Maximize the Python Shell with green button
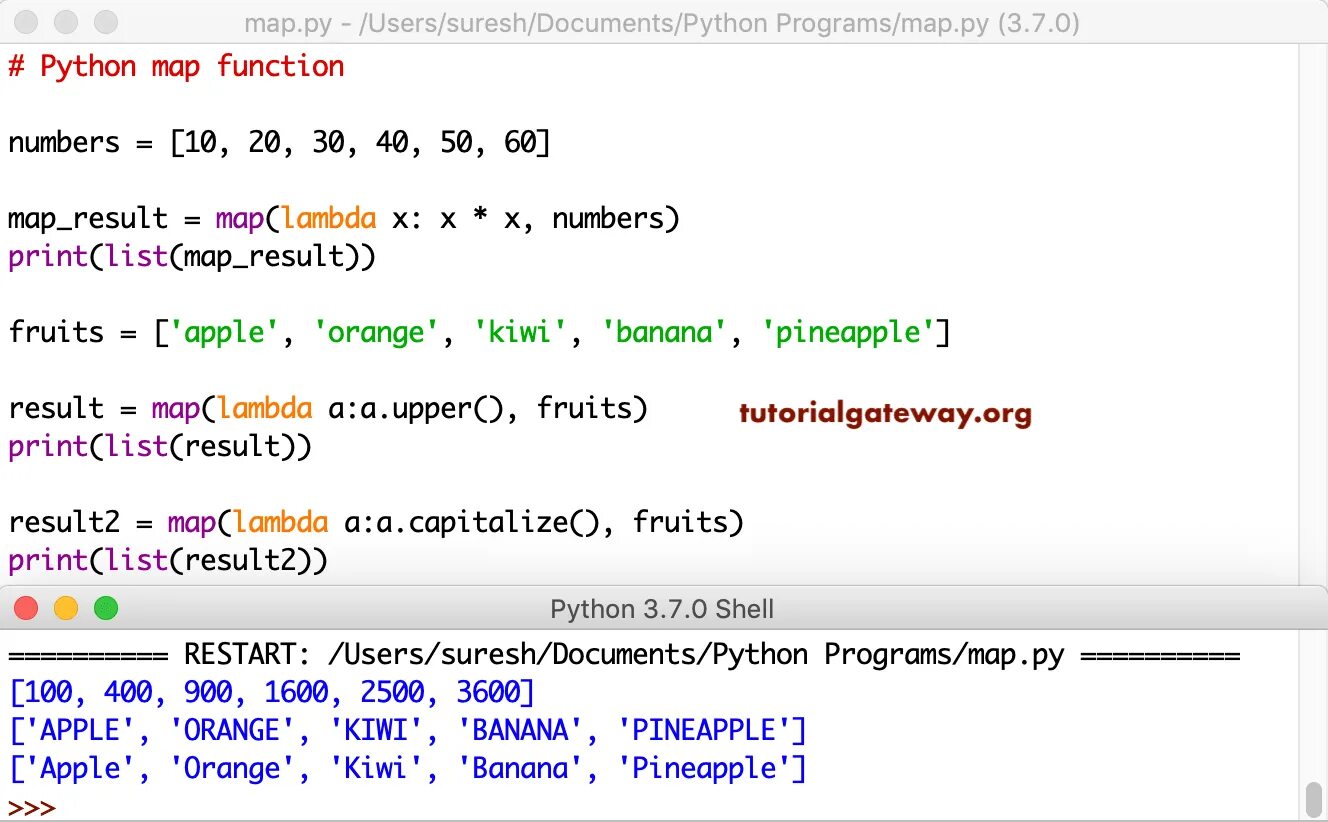 106,608
